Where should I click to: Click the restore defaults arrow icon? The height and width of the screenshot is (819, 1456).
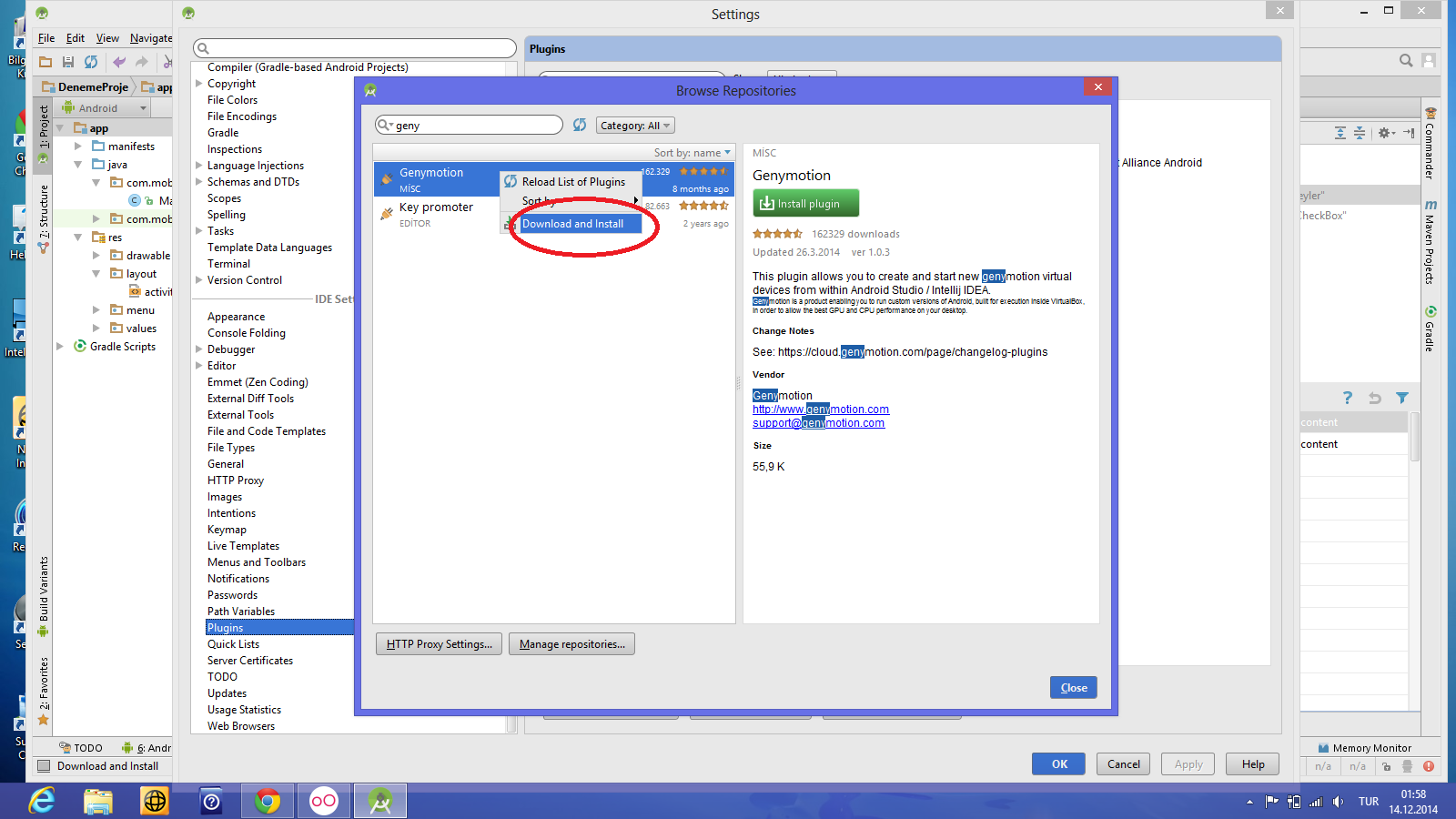[x=1375, y=398]
